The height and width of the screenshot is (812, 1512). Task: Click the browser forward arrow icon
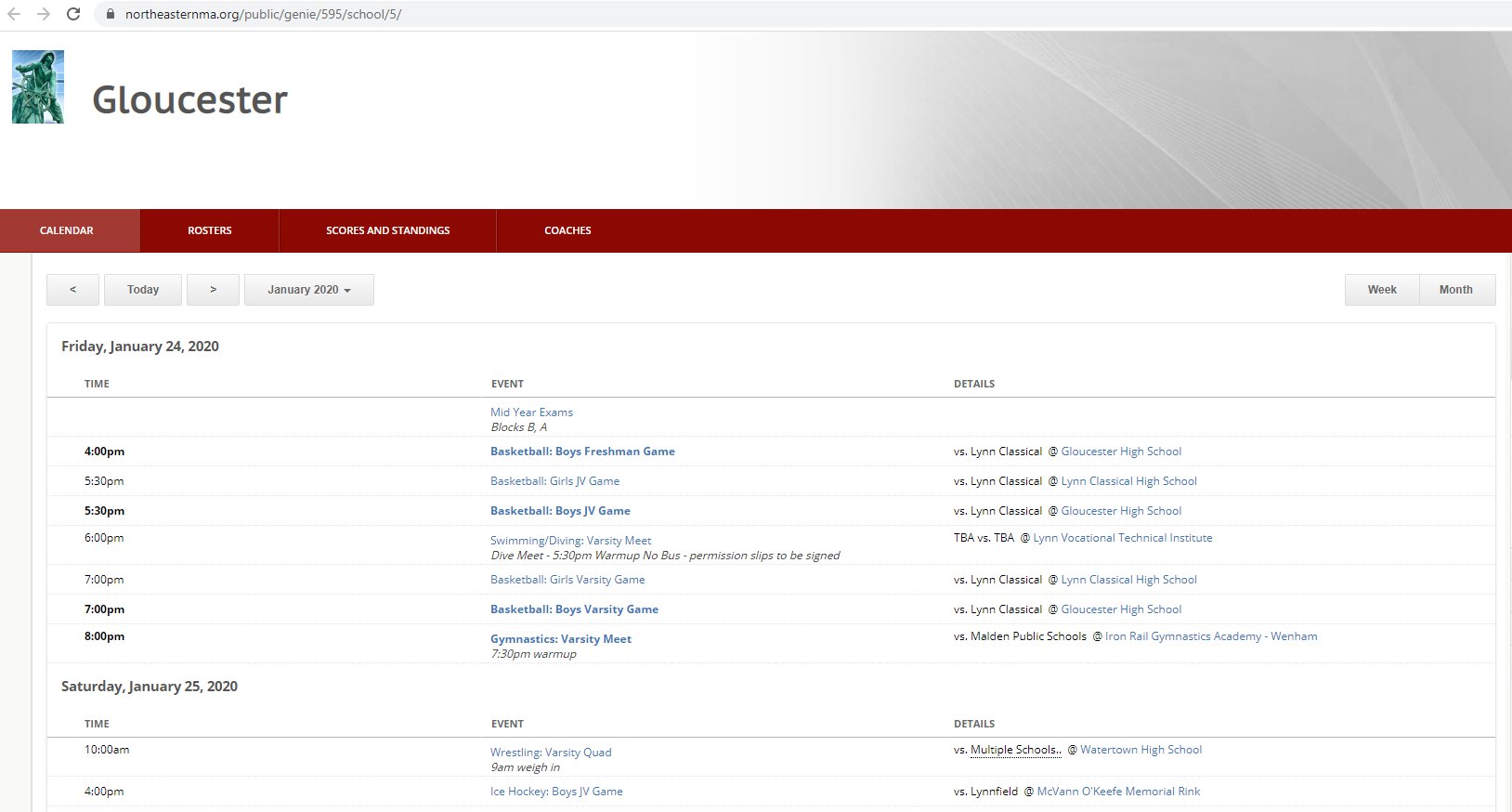[44, 14]
